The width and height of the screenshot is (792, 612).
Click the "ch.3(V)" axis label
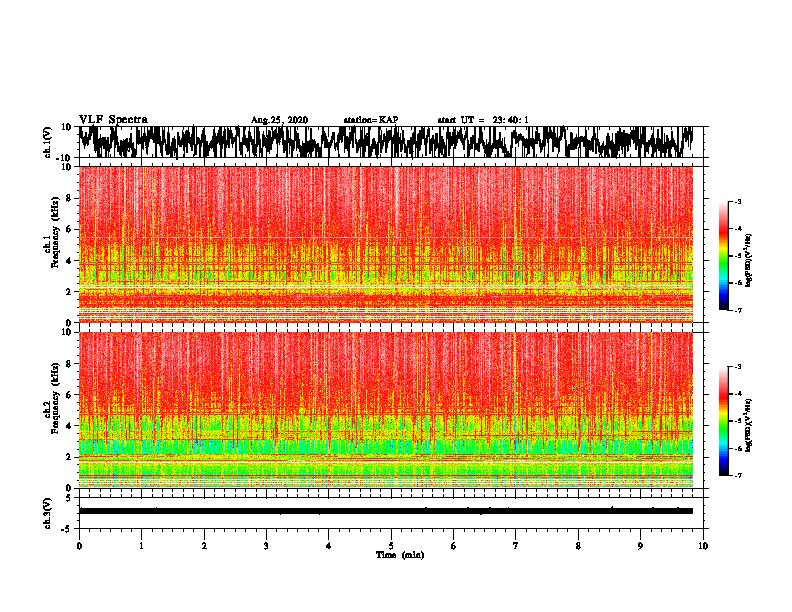48,513
